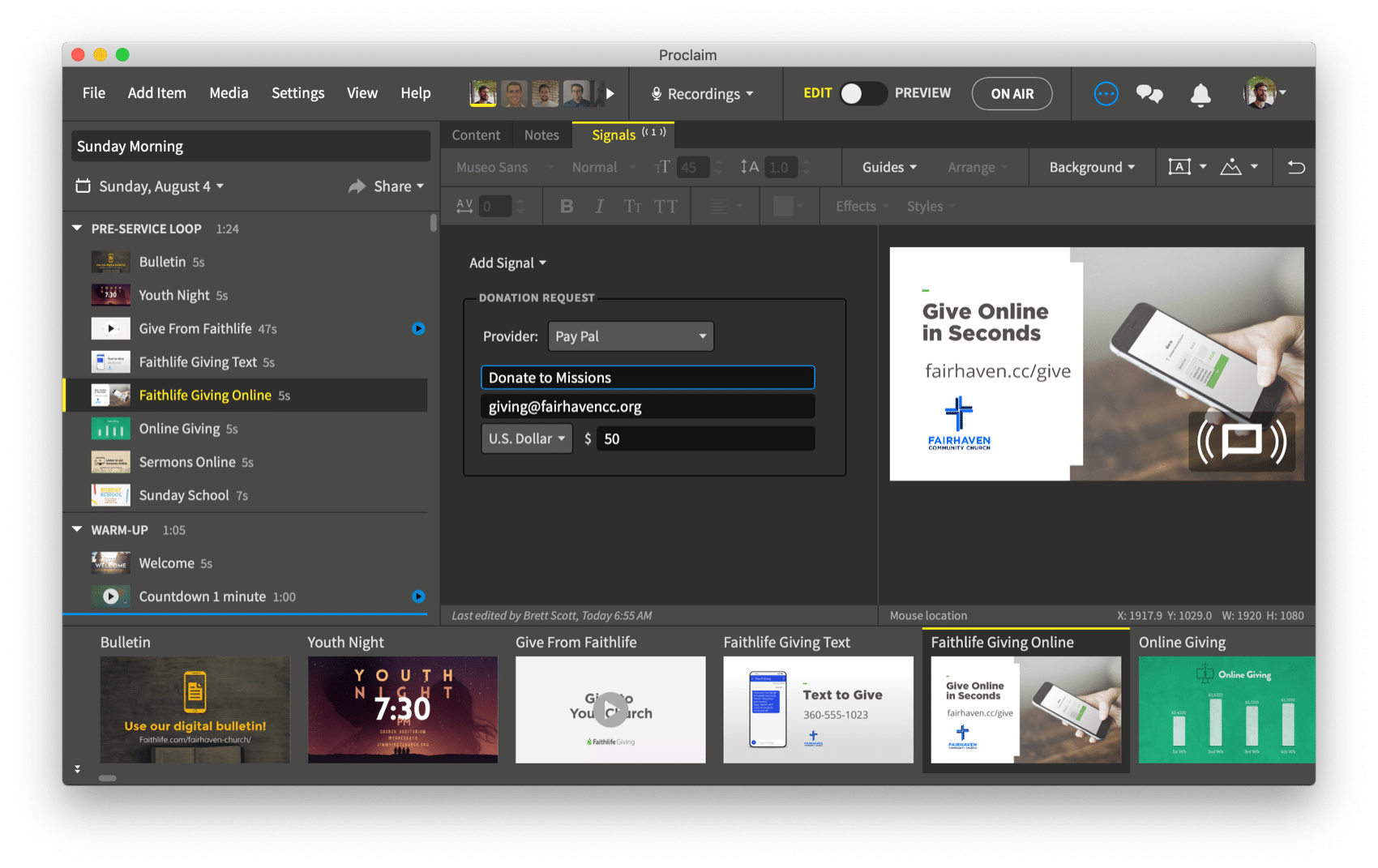This screenshot has width=1378, height=868.
Task: Toggle bold formatting
Action: click(x=567, y=207)
